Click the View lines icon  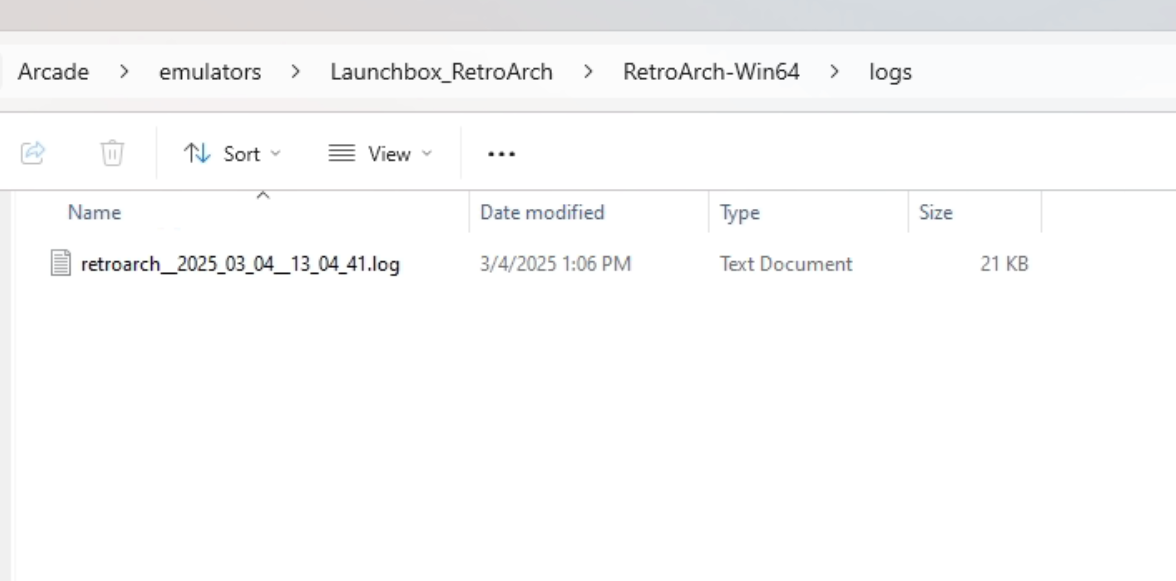point(341,153)
